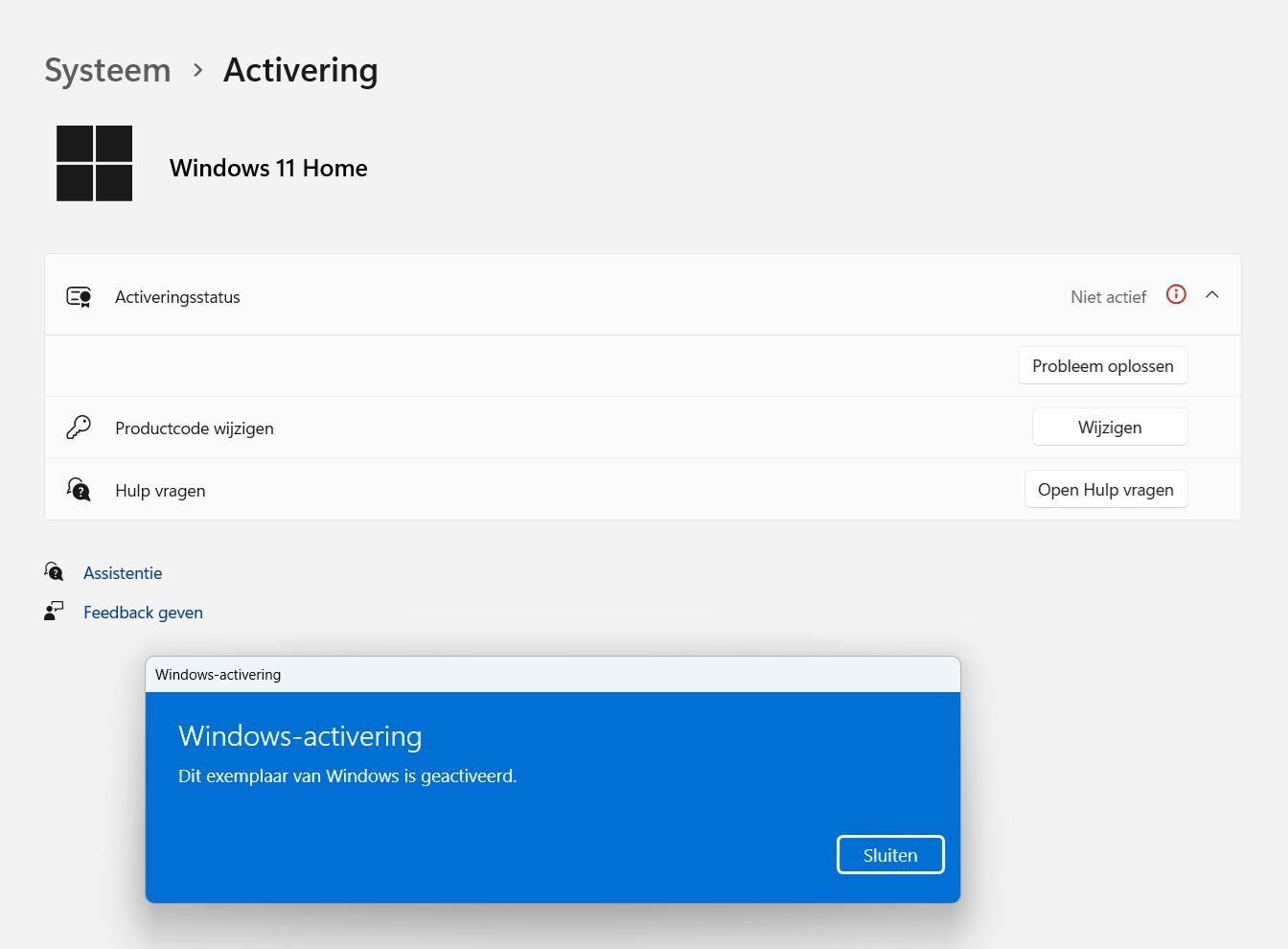Close the dialog with Sluiten
The width and height of the screenshot is (1288, 949).
[x=889, y=855]
